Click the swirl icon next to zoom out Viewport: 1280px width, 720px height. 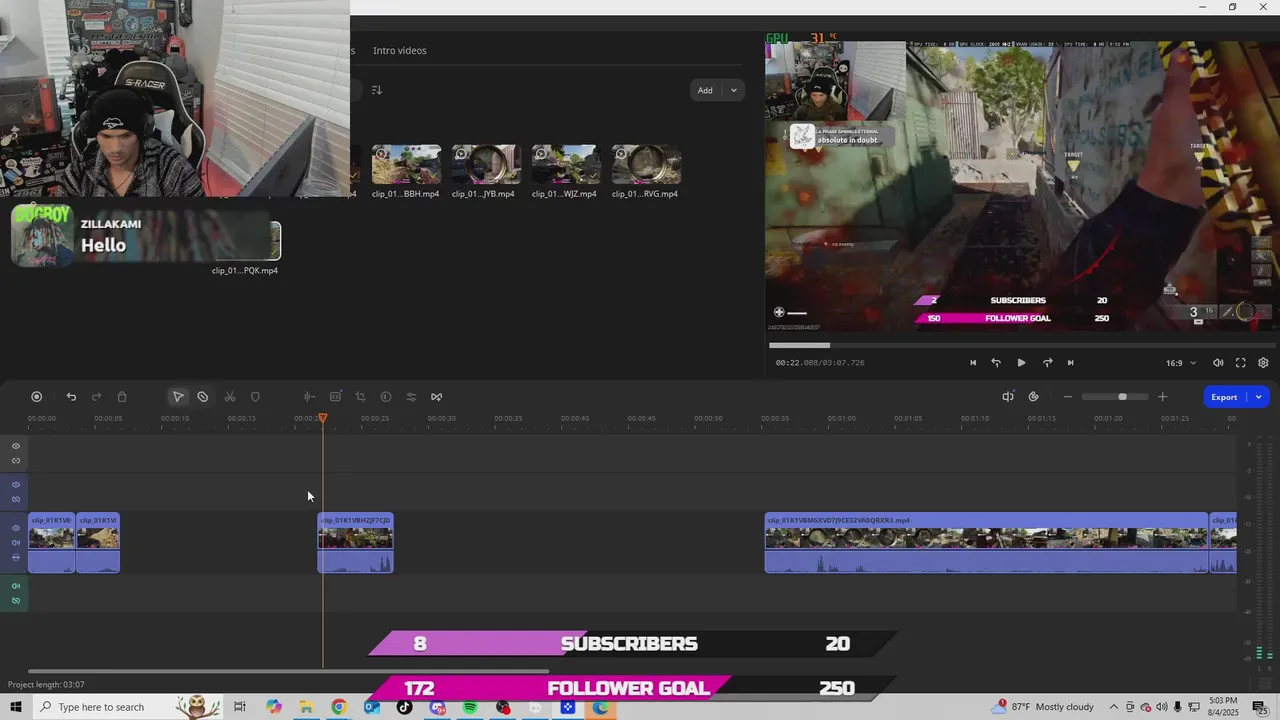coord(1033,397)
